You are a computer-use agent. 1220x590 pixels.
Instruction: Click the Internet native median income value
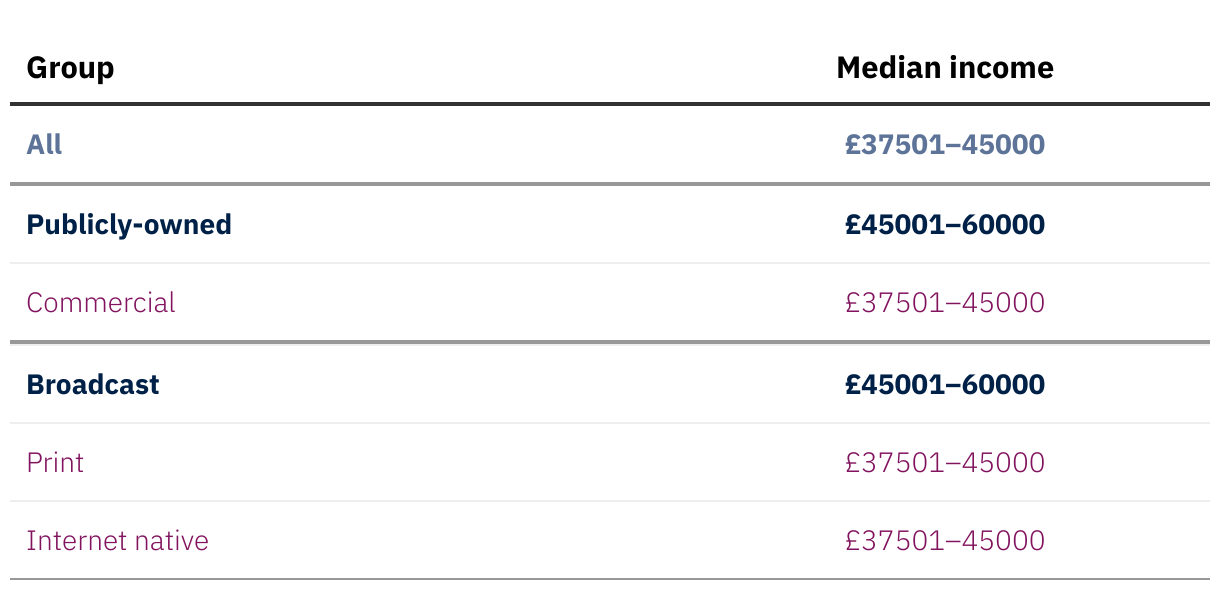point(944,541)
